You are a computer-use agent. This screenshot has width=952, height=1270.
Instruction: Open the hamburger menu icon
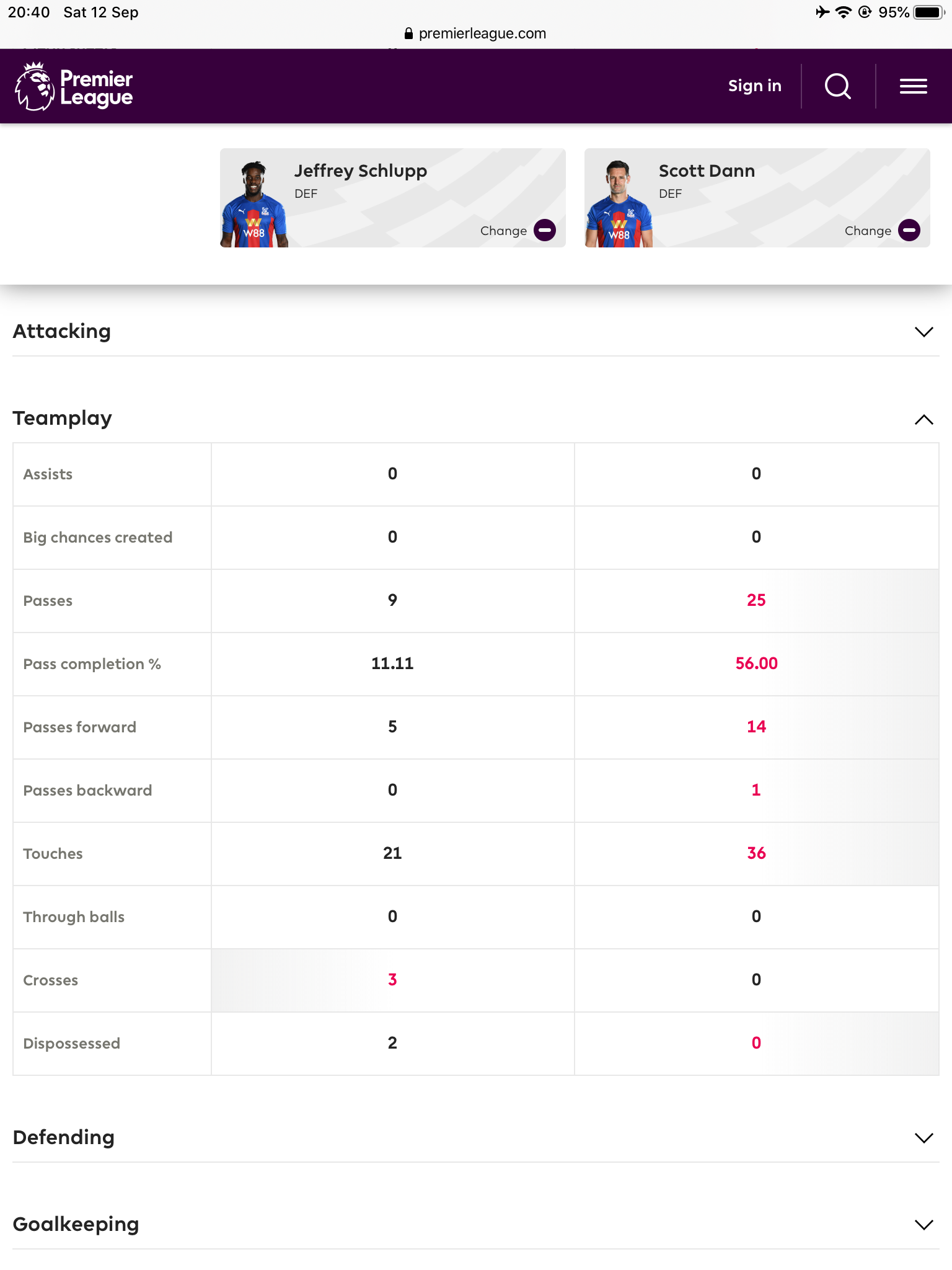913,86
